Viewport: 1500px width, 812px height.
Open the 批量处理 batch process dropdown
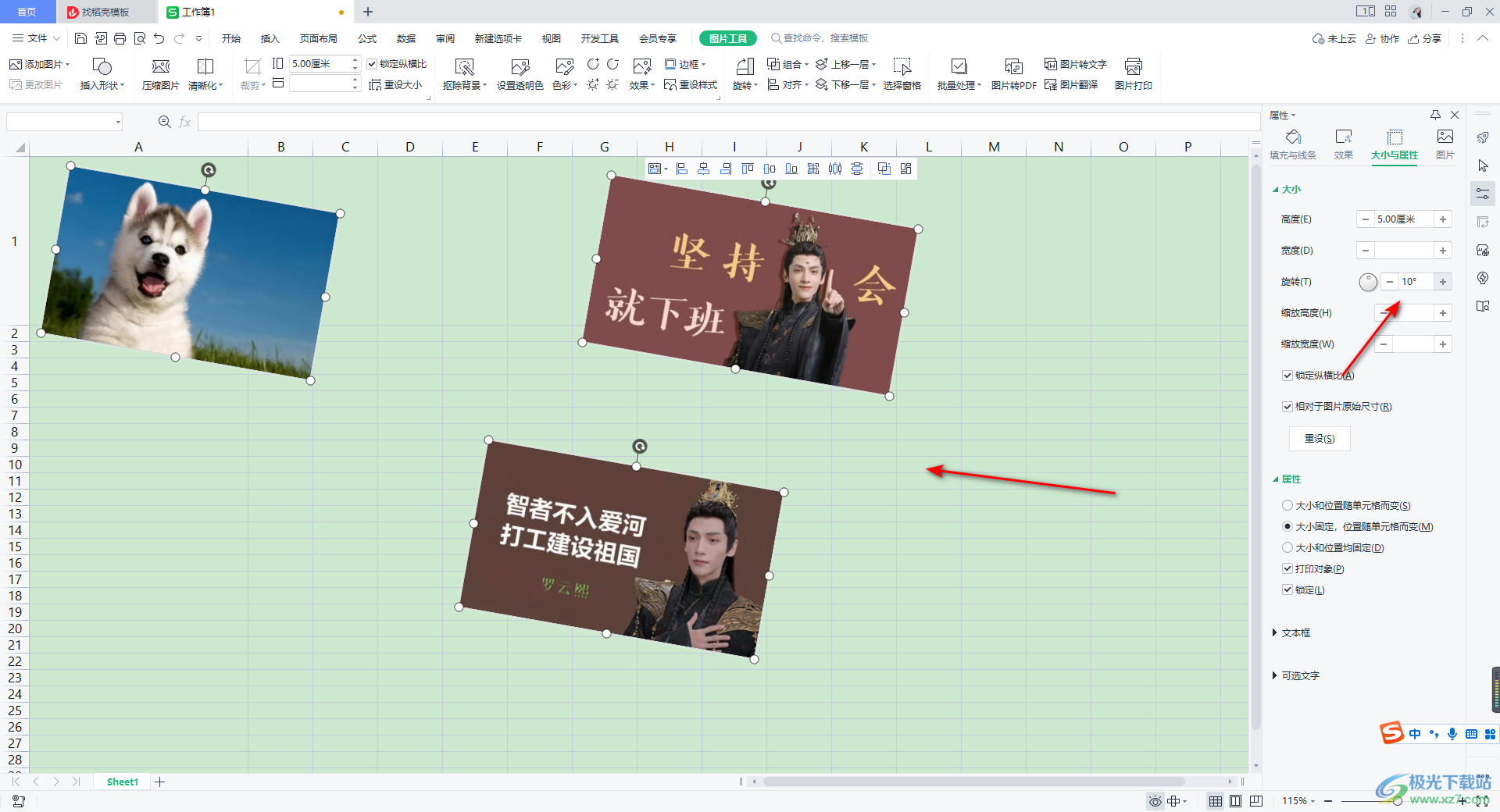coord(959,74)
